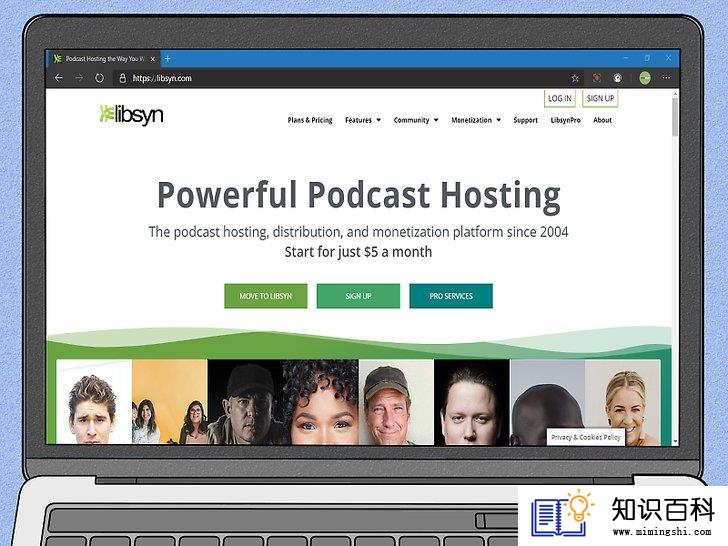Click the libsyn logo
The height and width of the screenshot is (546, 728).
[131, 114]
